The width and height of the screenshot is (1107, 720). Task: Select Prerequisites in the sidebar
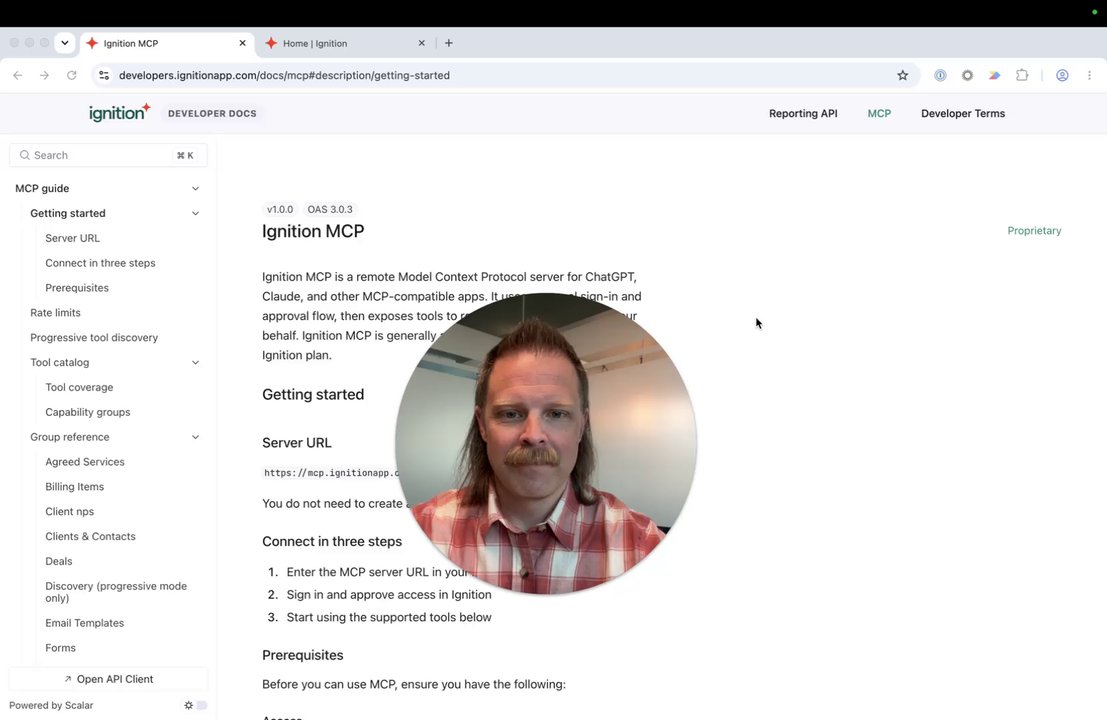[x=77, y=288]
